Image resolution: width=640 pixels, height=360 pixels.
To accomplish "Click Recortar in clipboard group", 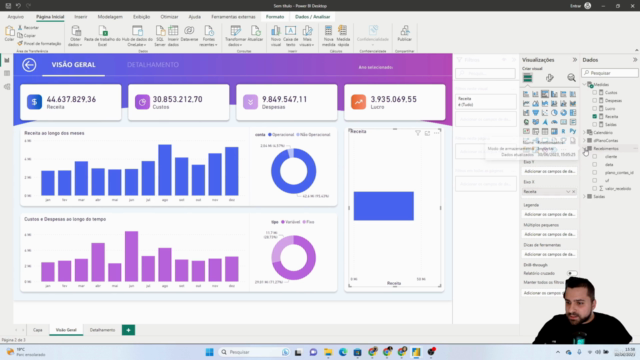I will (28, 28).
